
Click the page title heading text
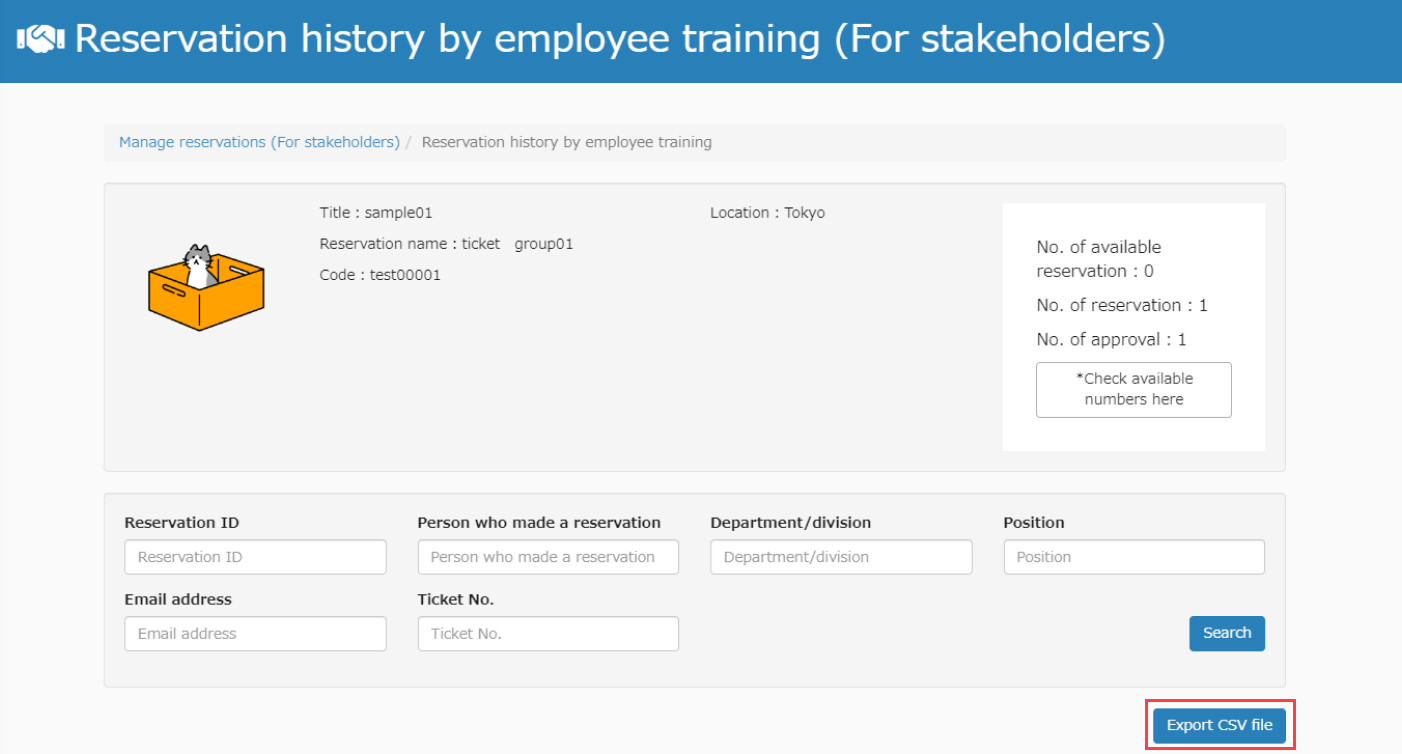coord(620,40)
